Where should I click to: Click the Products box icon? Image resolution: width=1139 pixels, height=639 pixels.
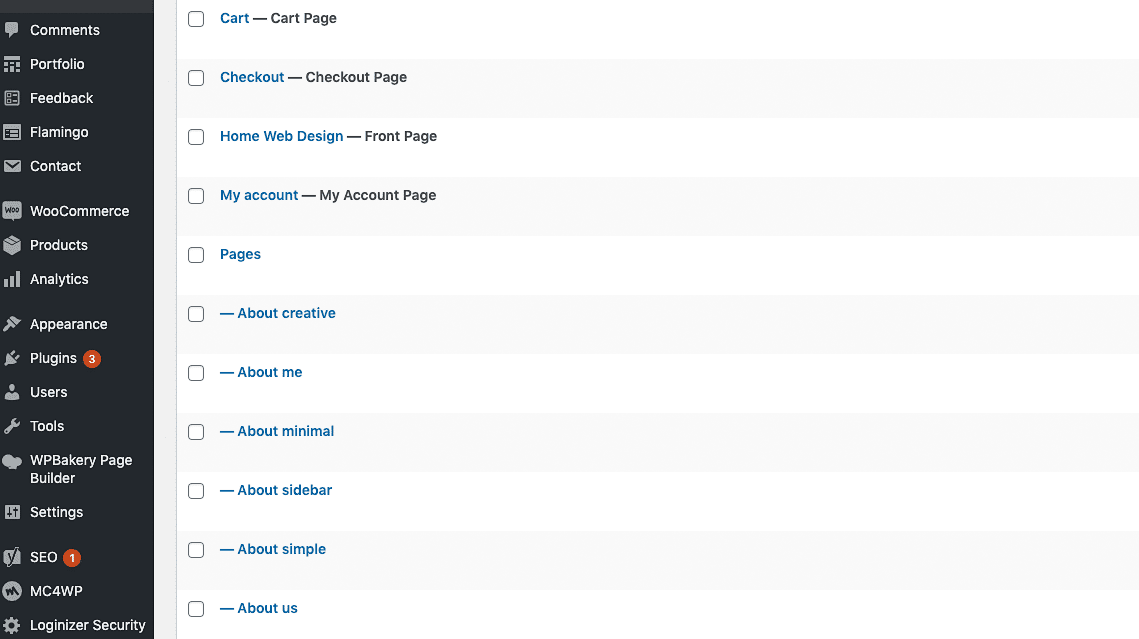[x=12, y=245]
